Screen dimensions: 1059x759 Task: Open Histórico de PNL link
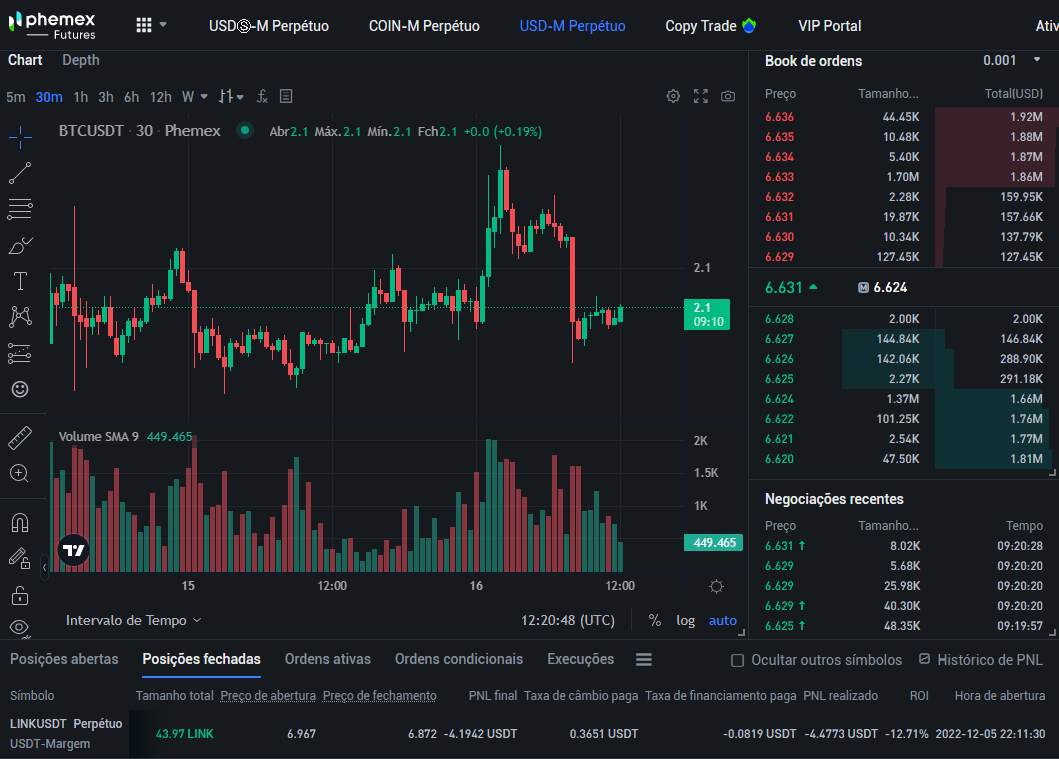click(982, 660)
